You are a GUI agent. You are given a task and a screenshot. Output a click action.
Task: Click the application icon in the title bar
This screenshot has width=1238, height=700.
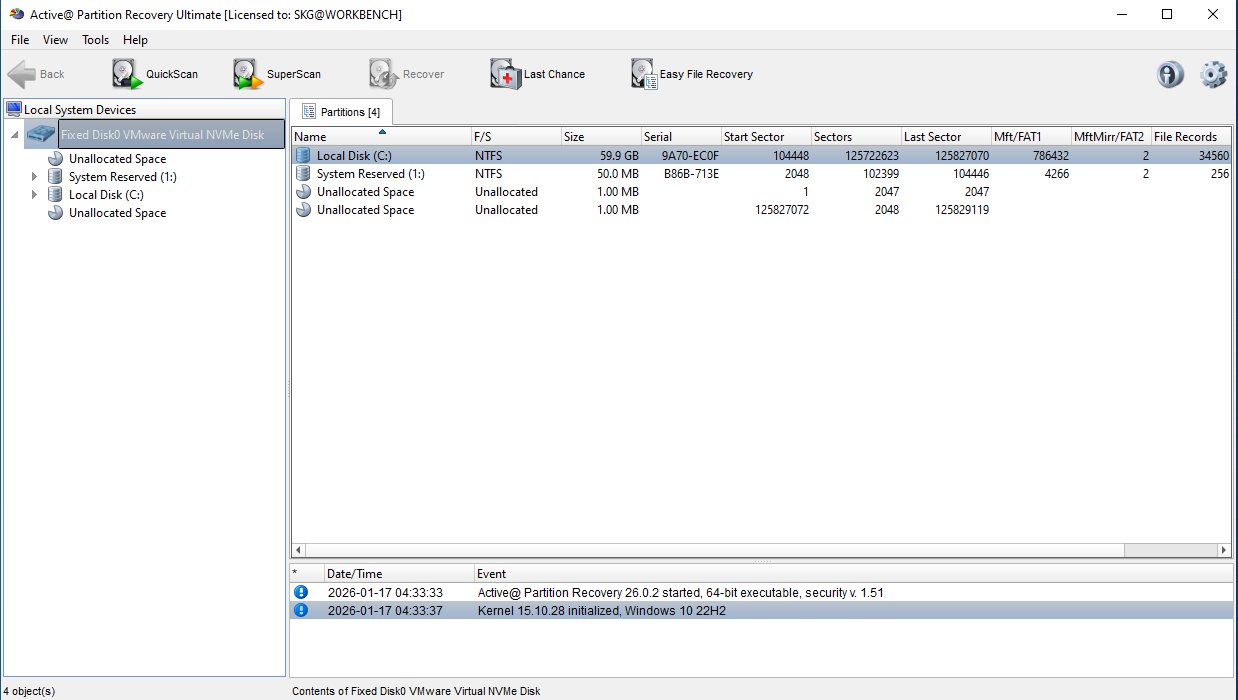16,14
